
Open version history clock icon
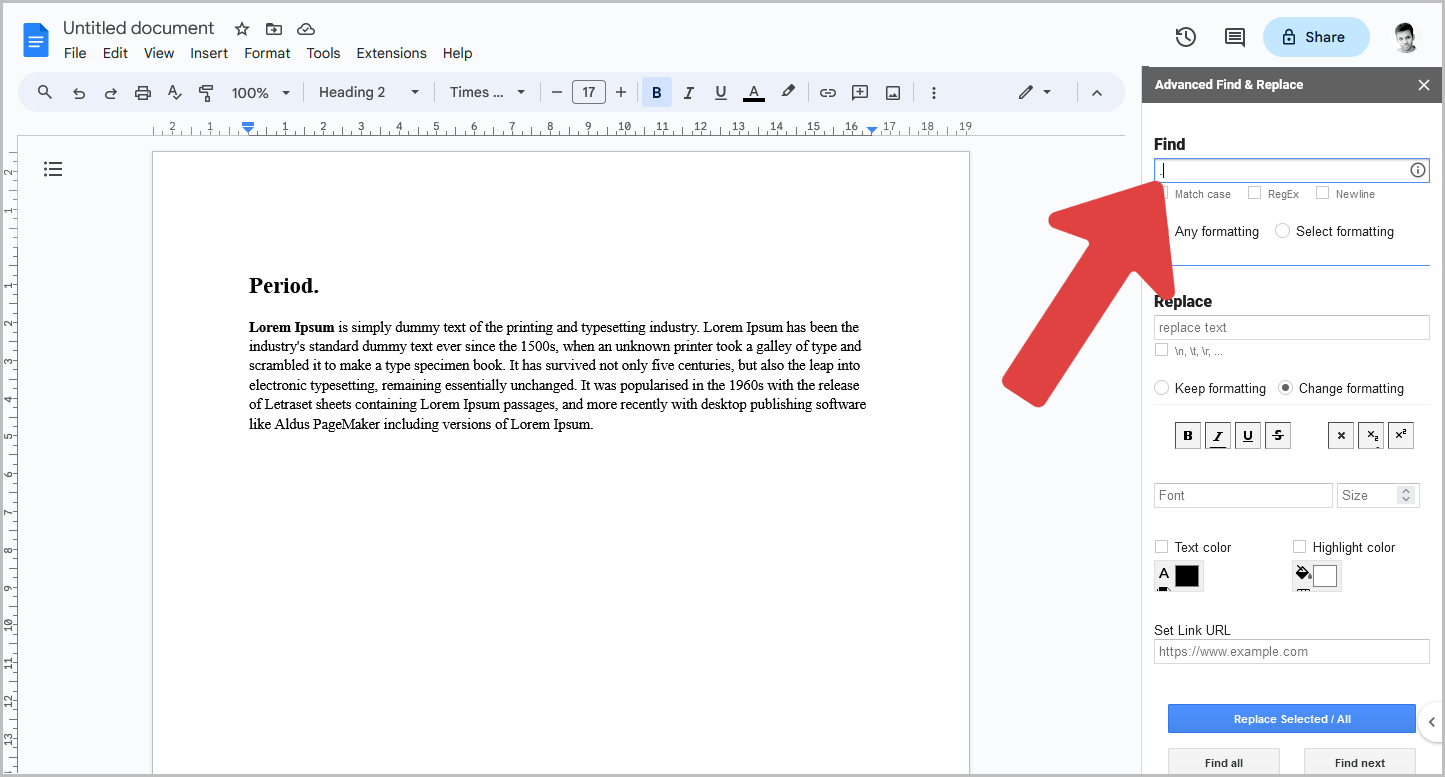coord(1186,37)
